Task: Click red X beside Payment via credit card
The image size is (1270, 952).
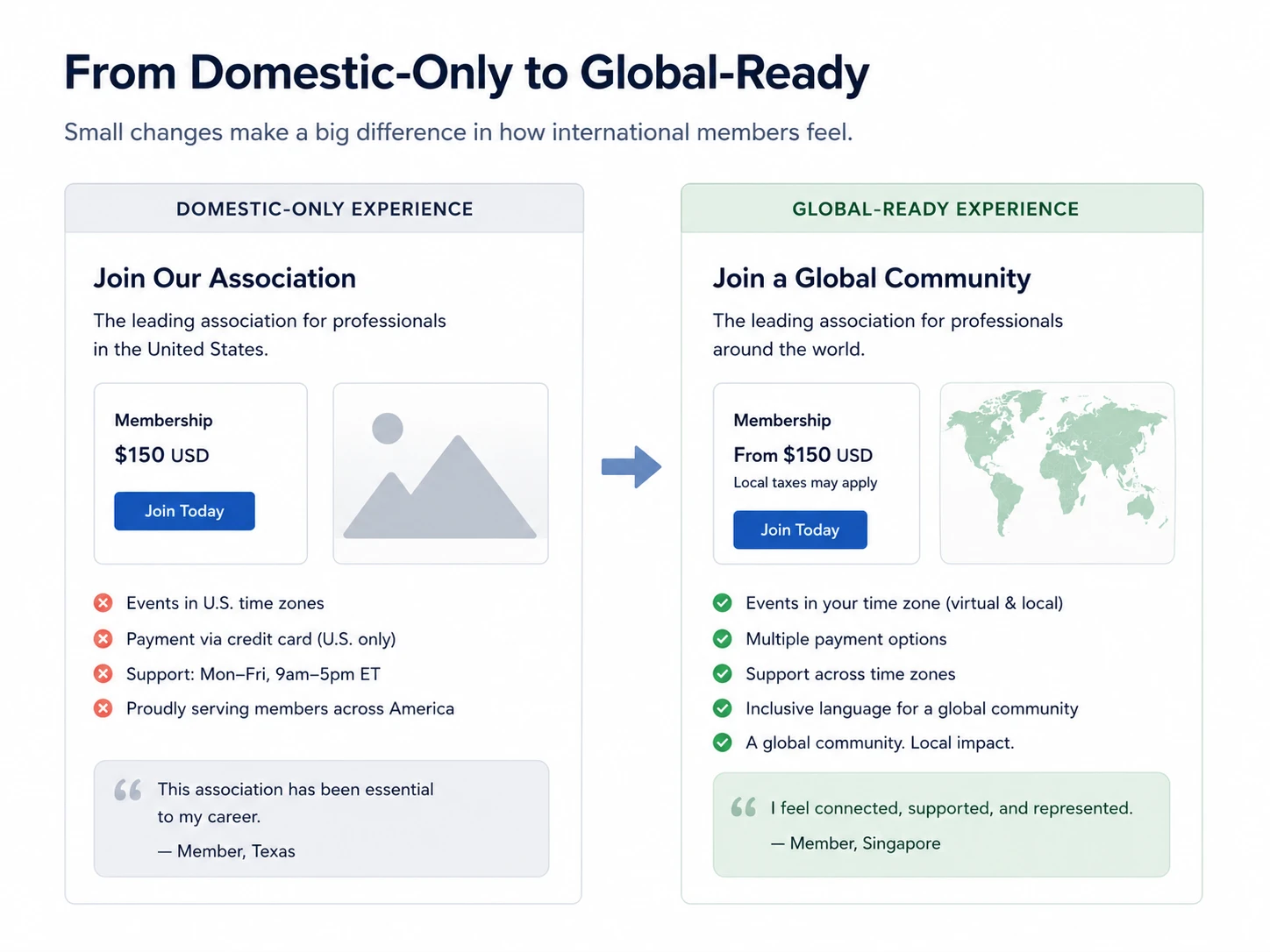Action: [103, 639]
